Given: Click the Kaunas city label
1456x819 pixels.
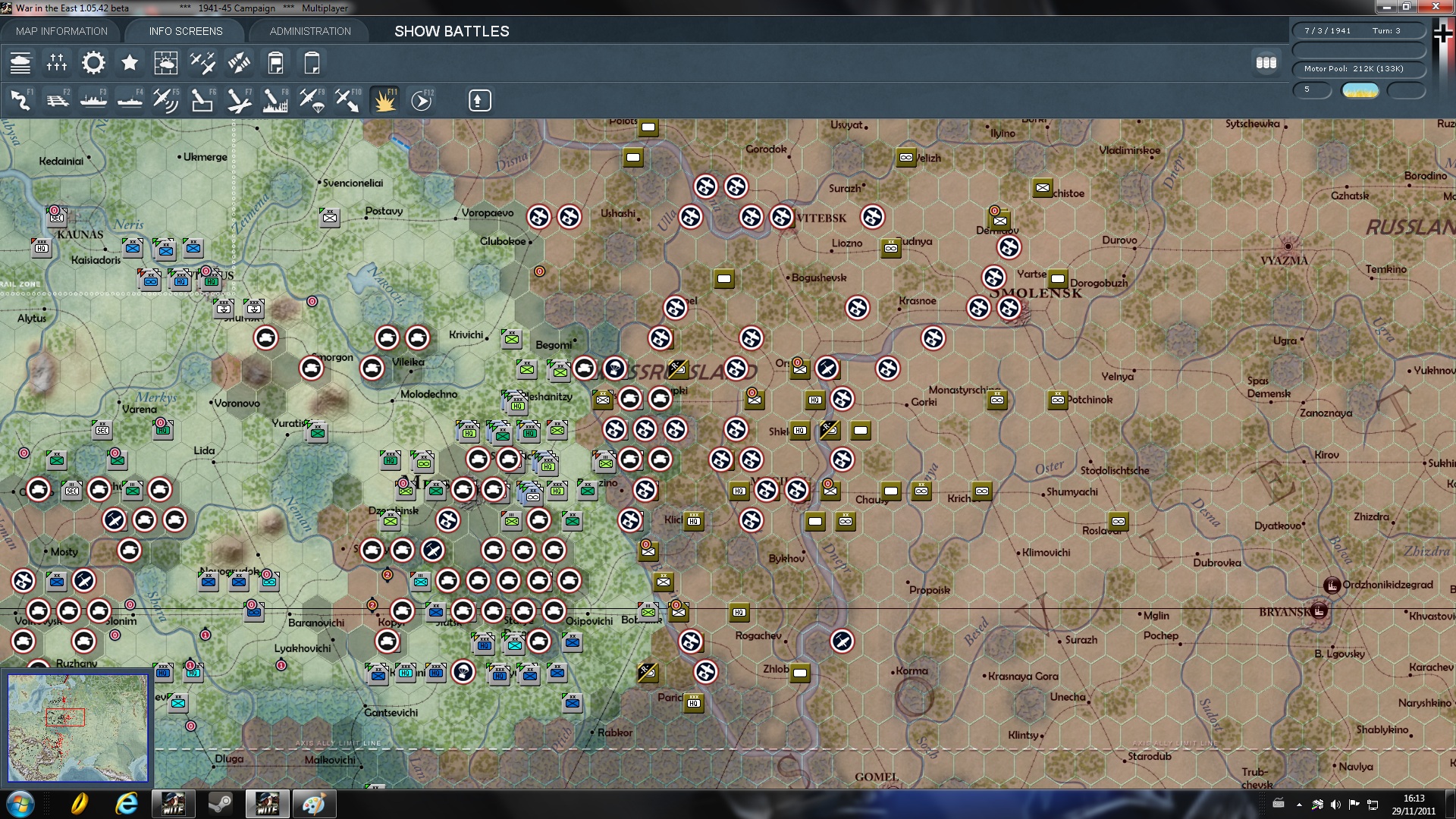Looking at the screenshot, I should point(80,234).
